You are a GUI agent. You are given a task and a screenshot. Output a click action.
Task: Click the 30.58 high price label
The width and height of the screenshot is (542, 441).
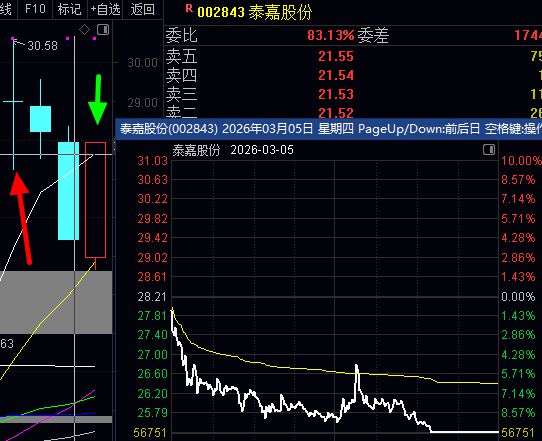(43, 46)
